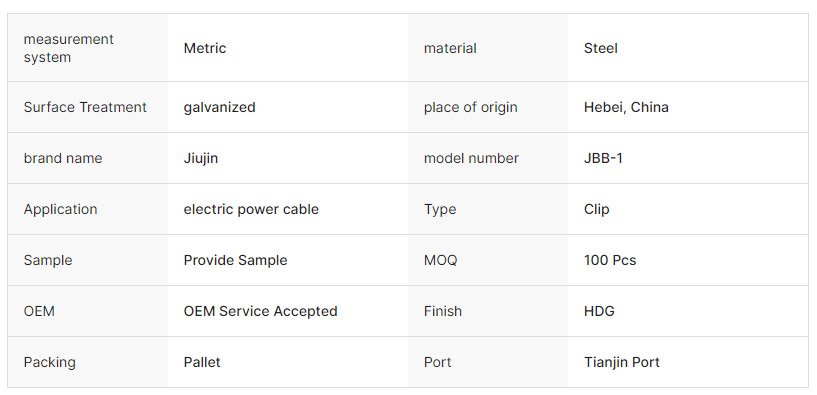
Task: Select the 'HDG' finish value
Action: (x=599, y=311)
